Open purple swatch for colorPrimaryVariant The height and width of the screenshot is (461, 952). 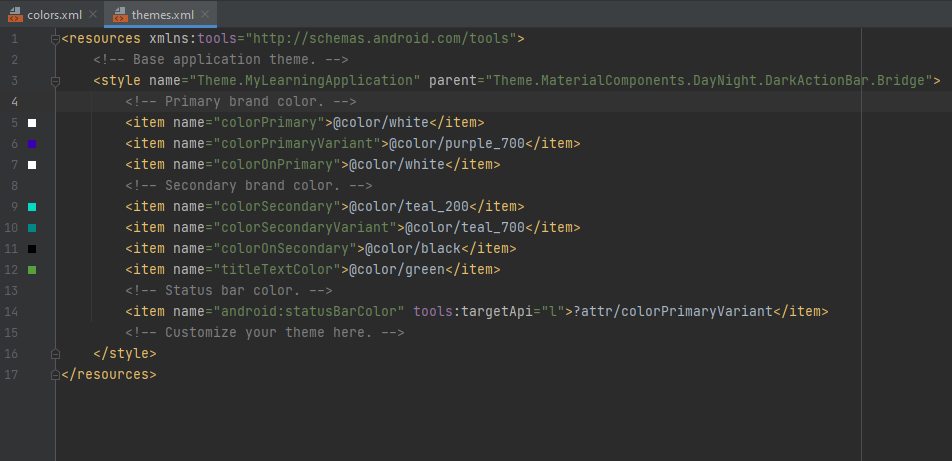click(32, 144)
